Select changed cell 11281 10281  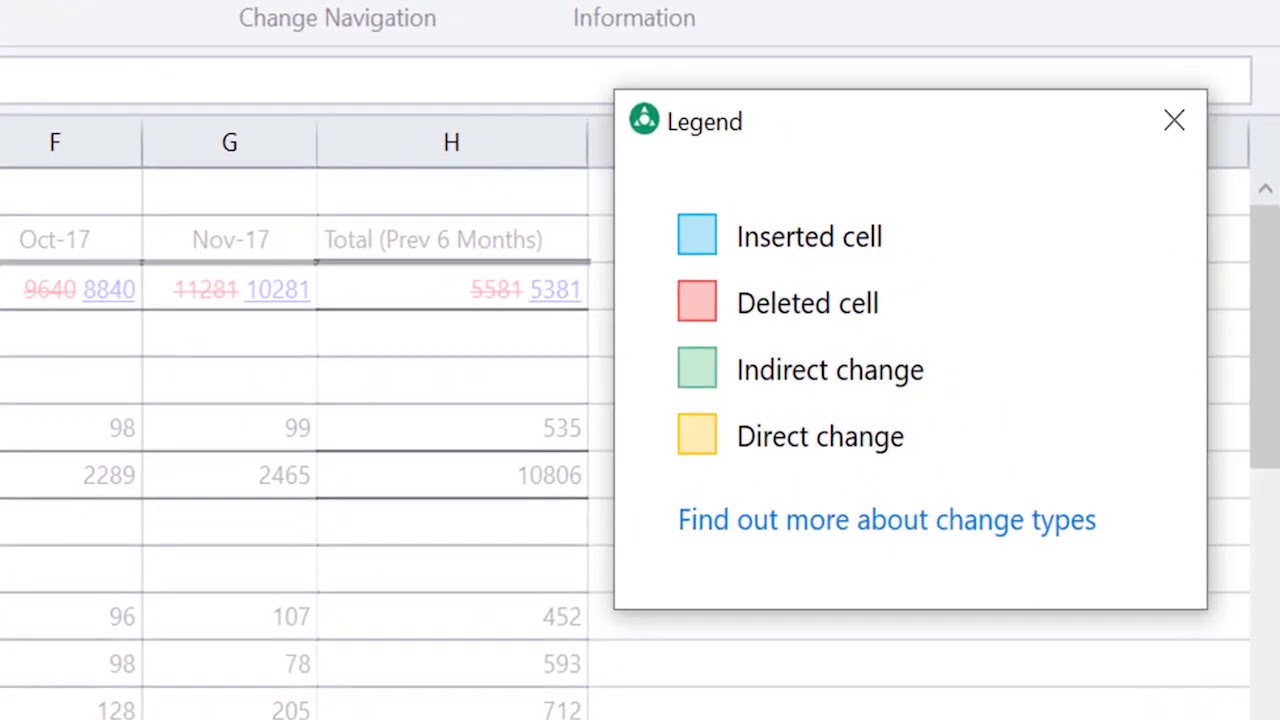click(x=230, y=289)
